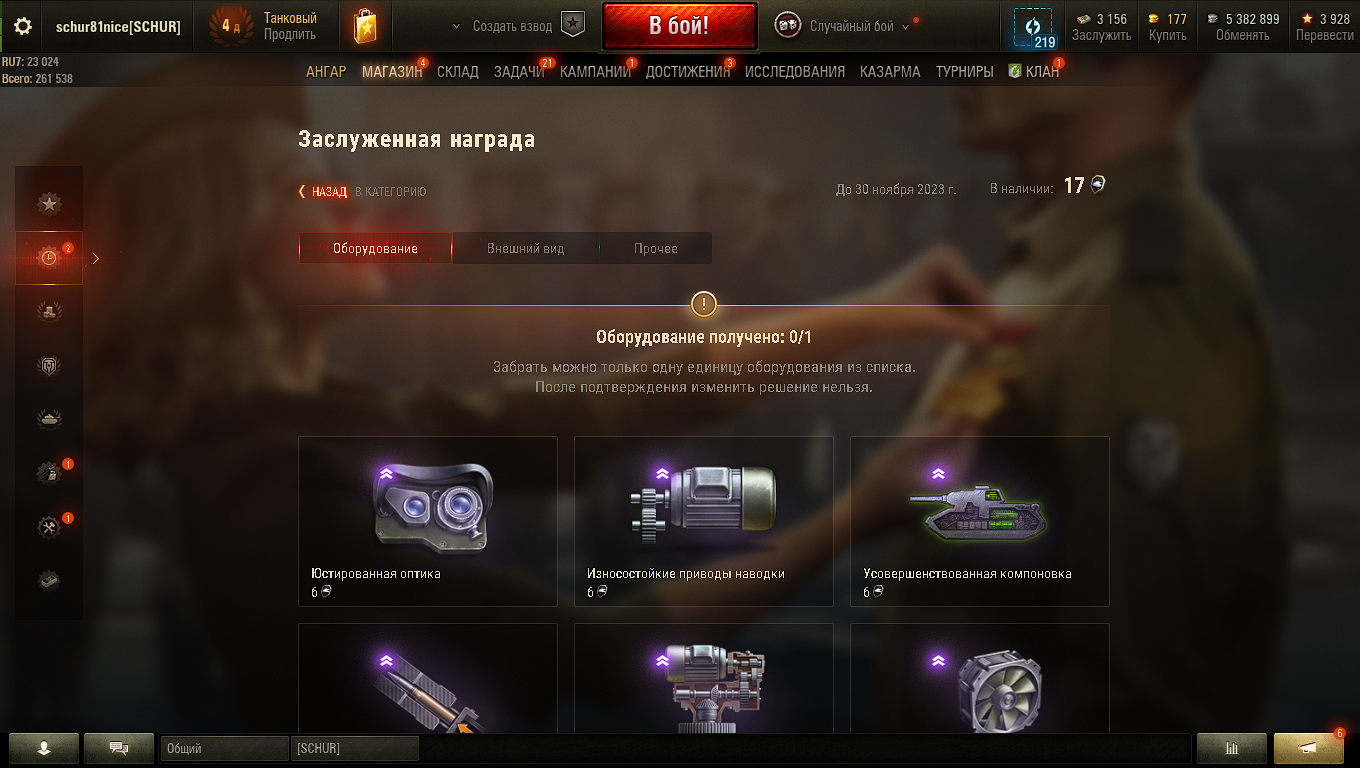The width and height of the screenshot is (1360, 768).
Task: Start battle with В бой! button
Action: coord(679,26)
